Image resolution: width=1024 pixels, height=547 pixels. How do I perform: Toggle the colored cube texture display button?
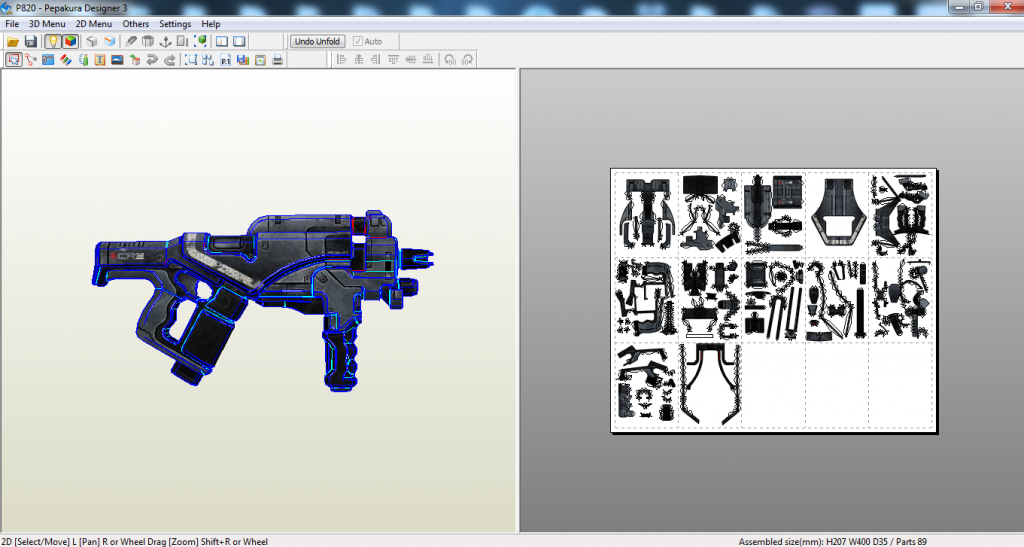(71, 41)
